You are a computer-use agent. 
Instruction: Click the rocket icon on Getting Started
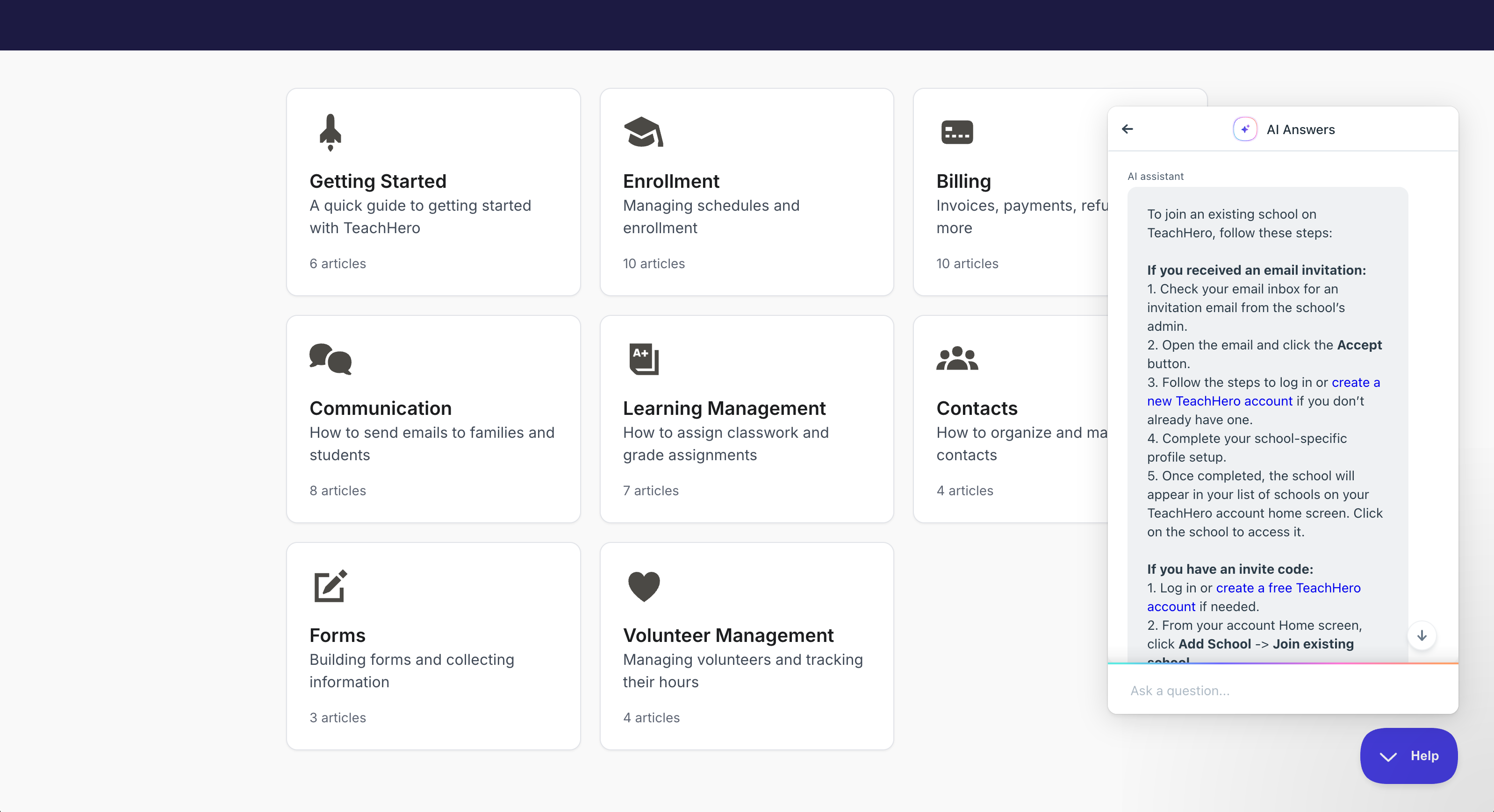click(330, 132)
